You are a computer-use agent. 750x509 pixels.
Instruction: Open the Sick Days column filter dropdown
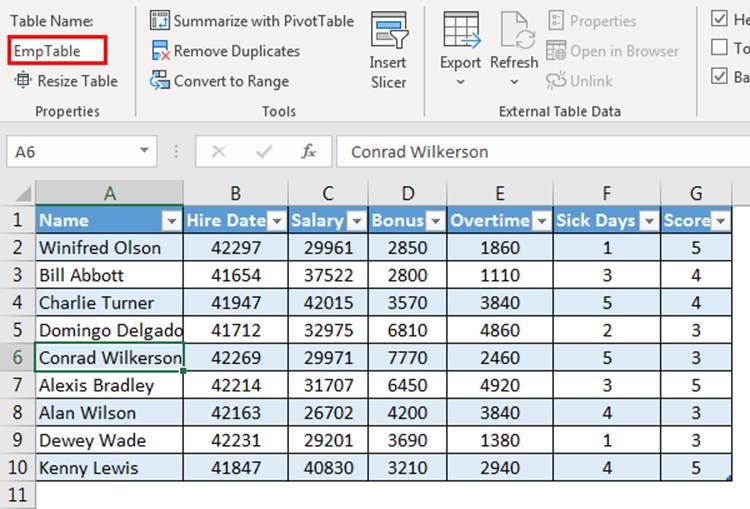[x=649, y=221]
